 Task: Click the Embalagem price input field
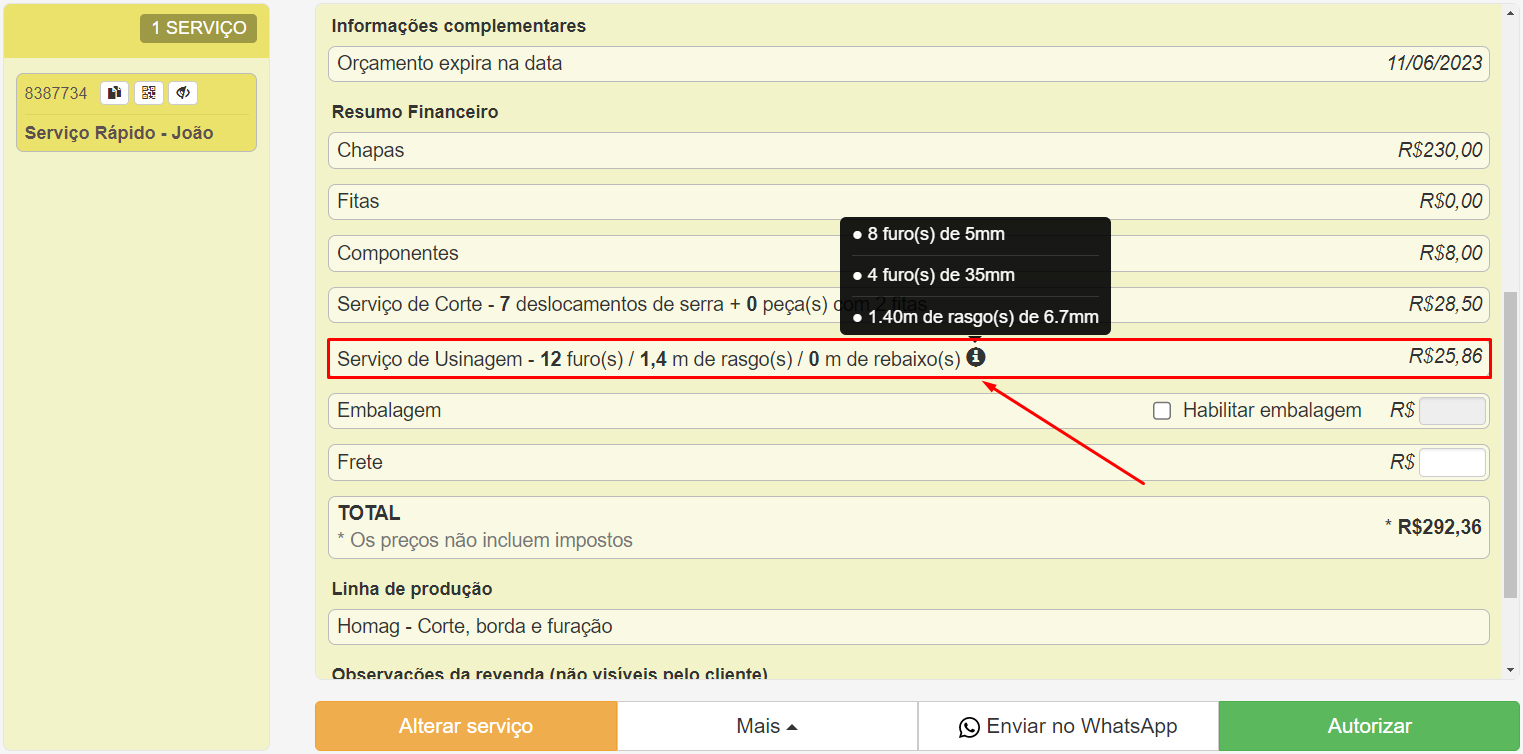(1453, 410)
